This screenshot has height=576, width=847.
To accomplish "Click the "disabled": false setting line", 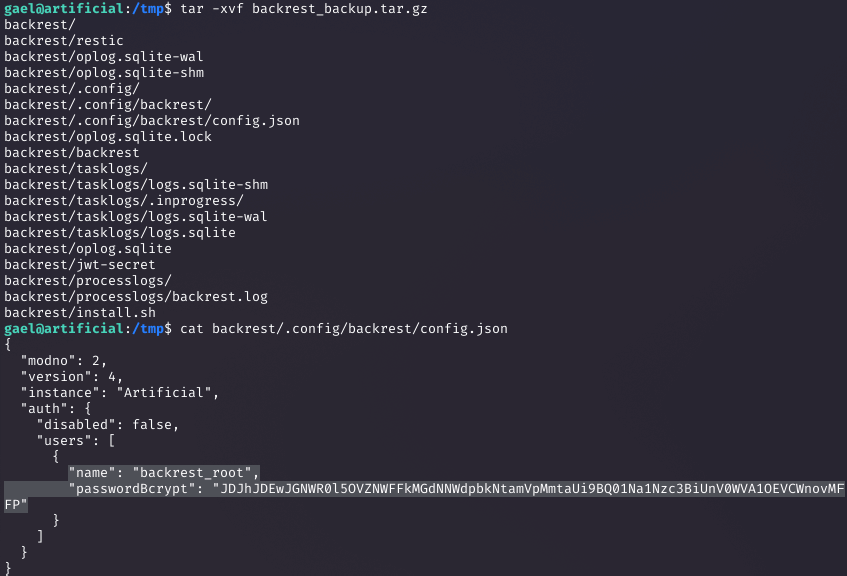I will point(107,425).
